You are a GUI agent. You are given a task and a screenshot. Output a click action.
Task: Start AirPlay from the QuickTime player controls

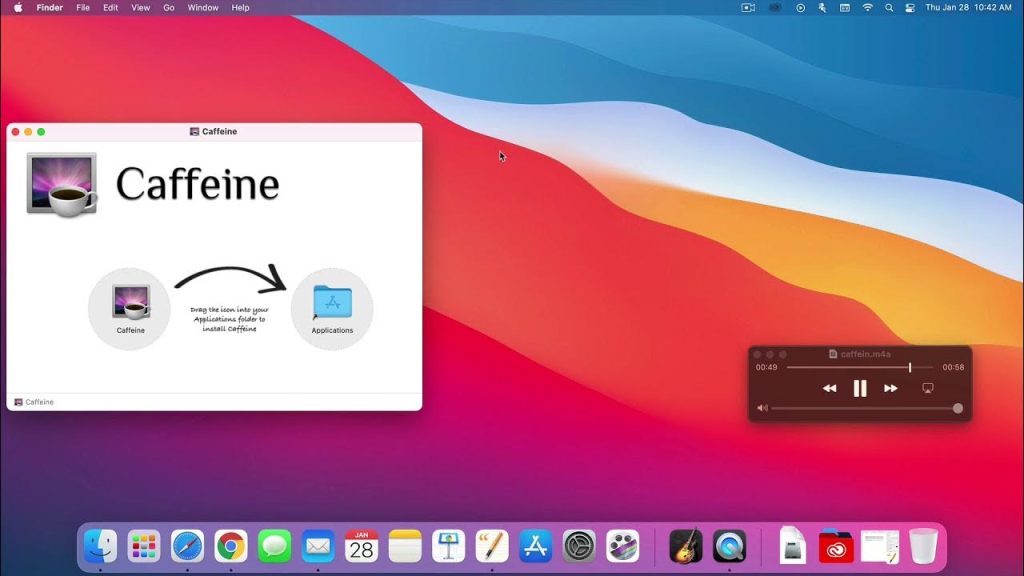coord(928,388)
